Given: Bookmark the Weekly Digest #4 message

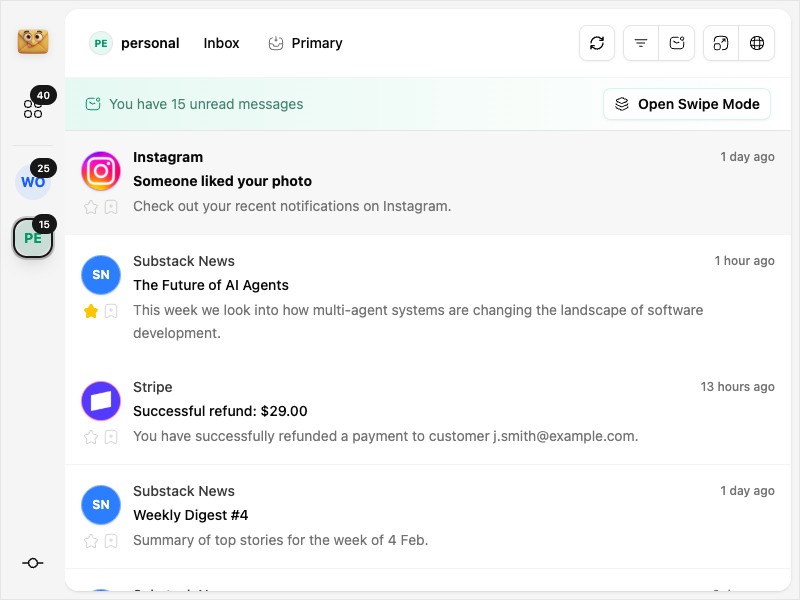Looking at the screenshot, I should coord(111,541).
